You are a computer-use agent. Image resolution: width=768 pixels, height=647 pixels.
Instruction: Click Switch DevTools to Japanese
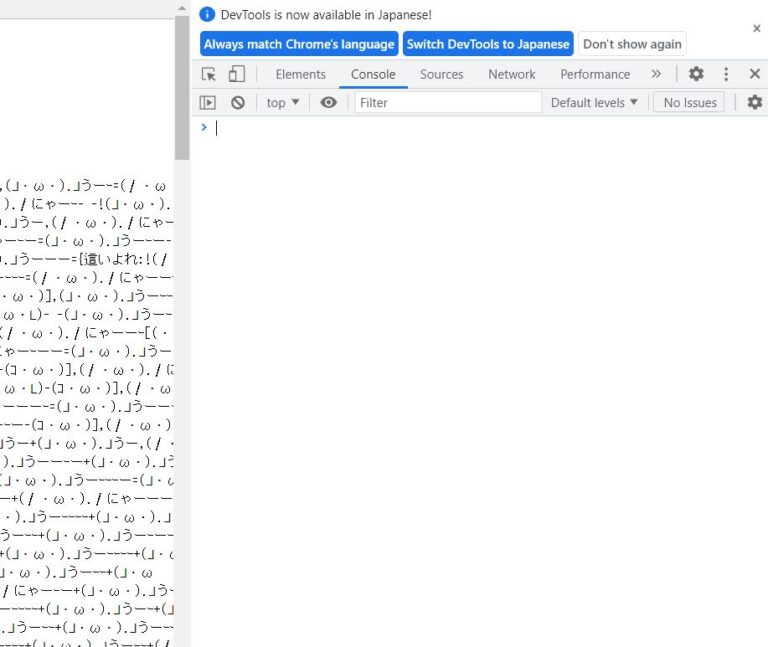[488, 44]
